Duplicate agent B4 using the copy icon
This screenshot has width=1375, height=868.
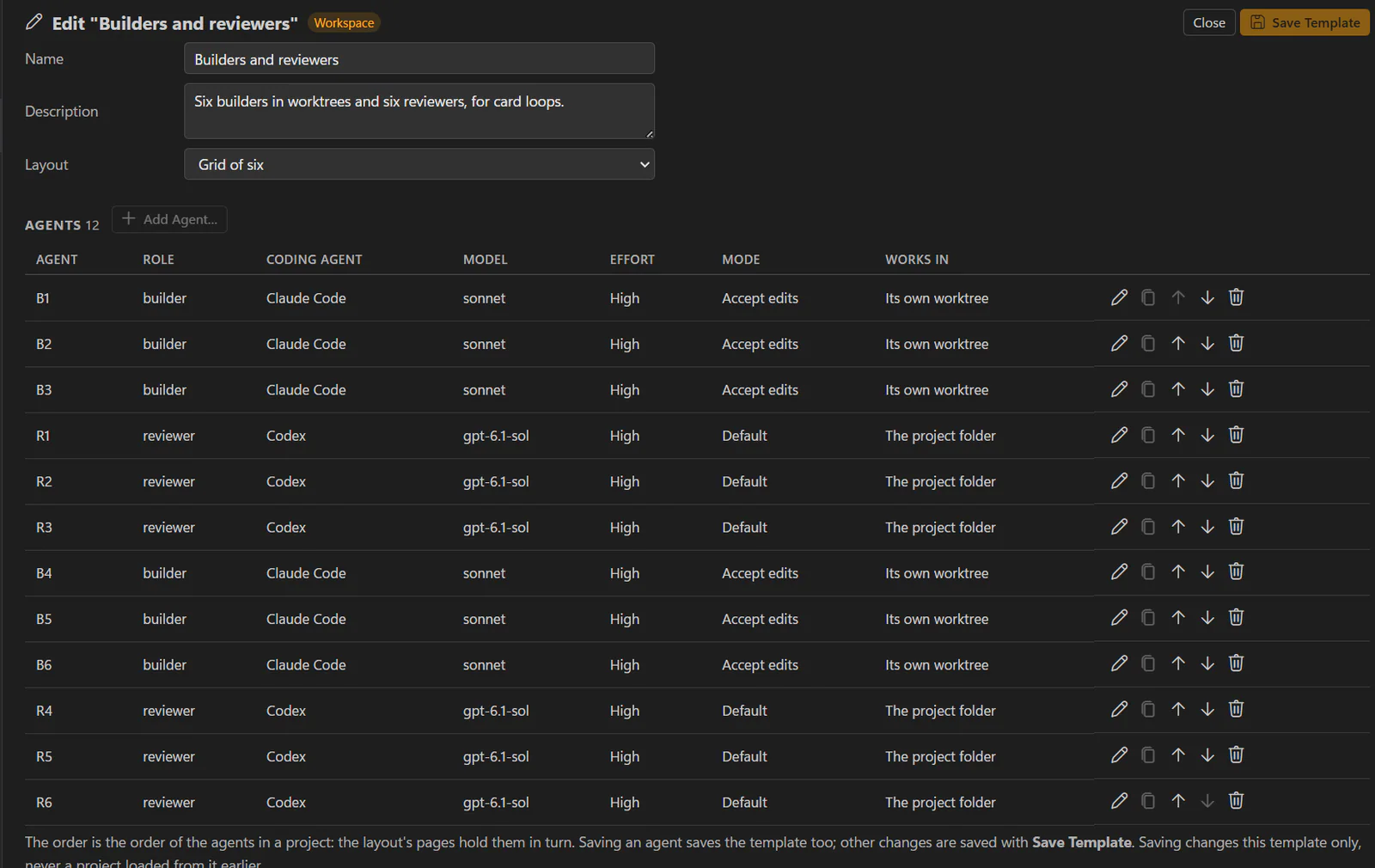[1148, 572]
